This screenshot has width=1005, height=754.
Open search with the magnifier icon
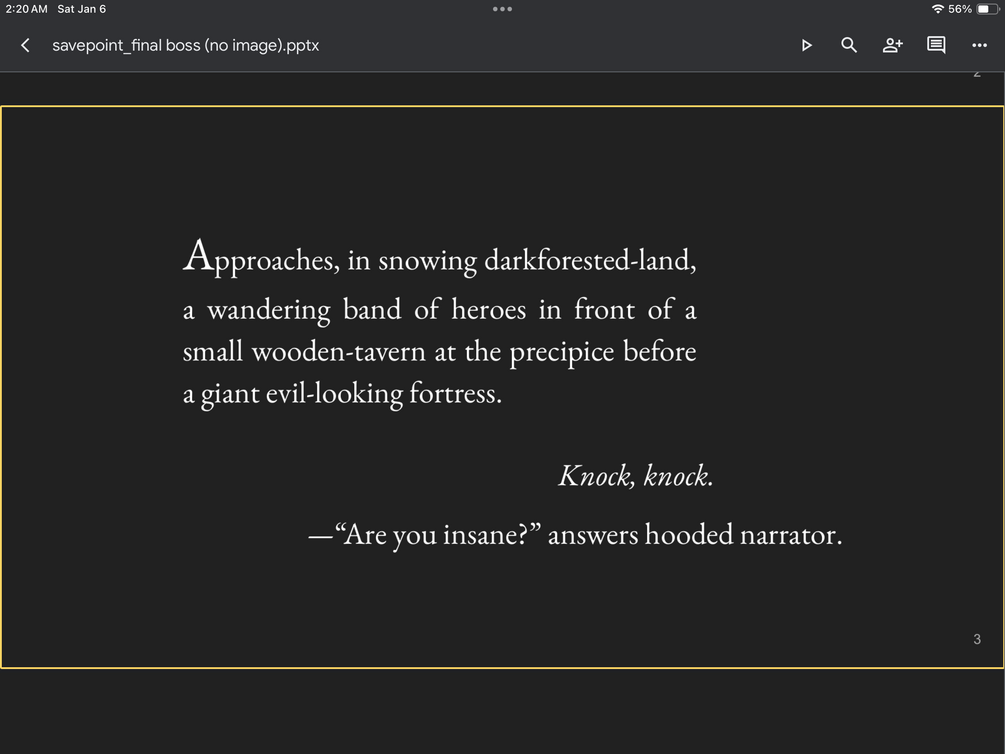coord(849,45)
